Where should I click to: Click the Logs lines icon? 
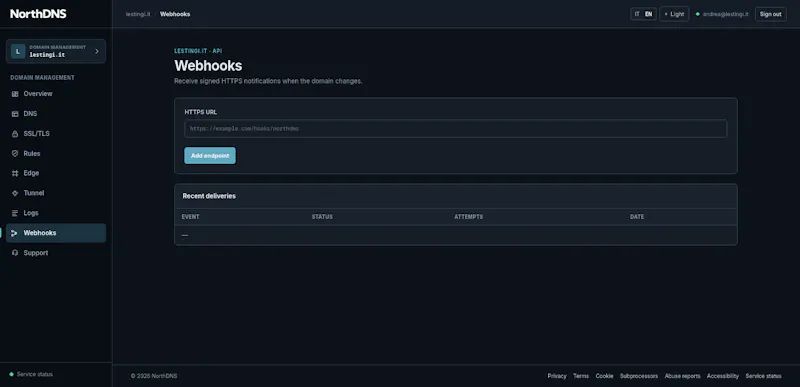(x=15, y=213)
